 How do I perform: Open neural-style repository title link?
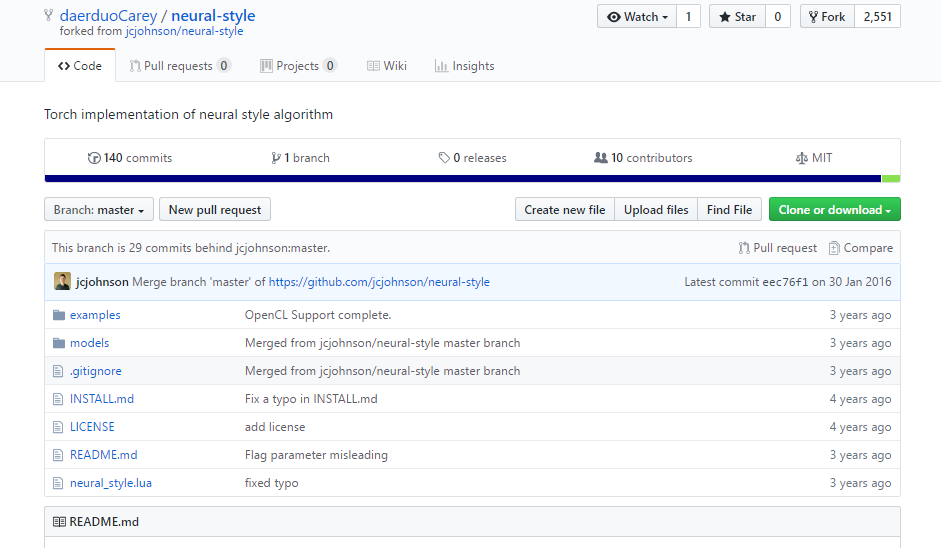click(213, 16)
